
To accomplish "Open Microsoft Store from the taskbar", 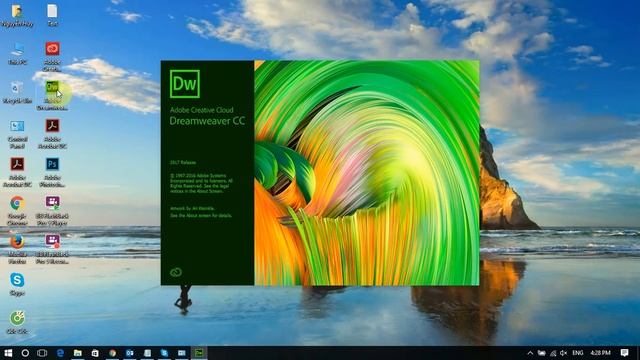I will (95, 353).
